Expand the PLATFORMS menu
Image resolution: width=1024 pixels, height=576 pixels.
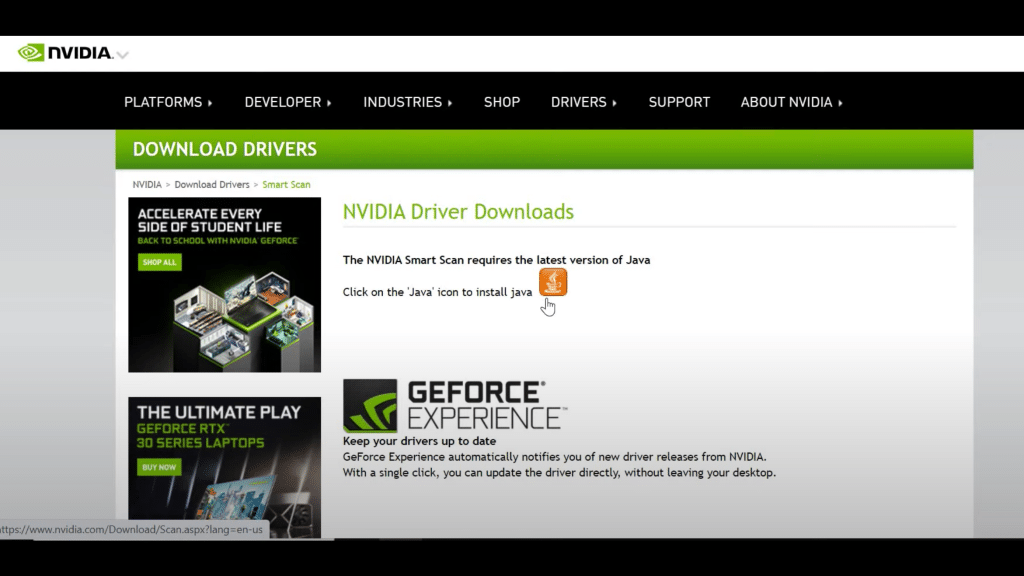168,103
